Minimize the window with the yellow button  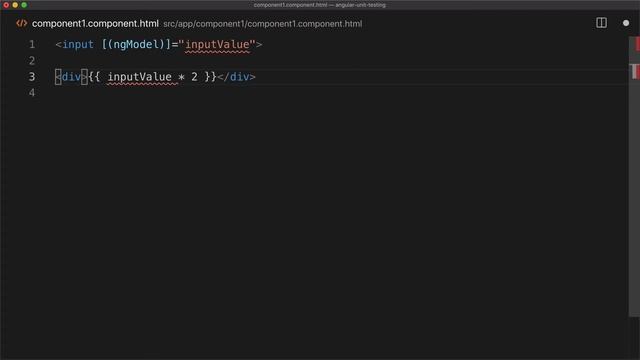(x=15, y=5)
